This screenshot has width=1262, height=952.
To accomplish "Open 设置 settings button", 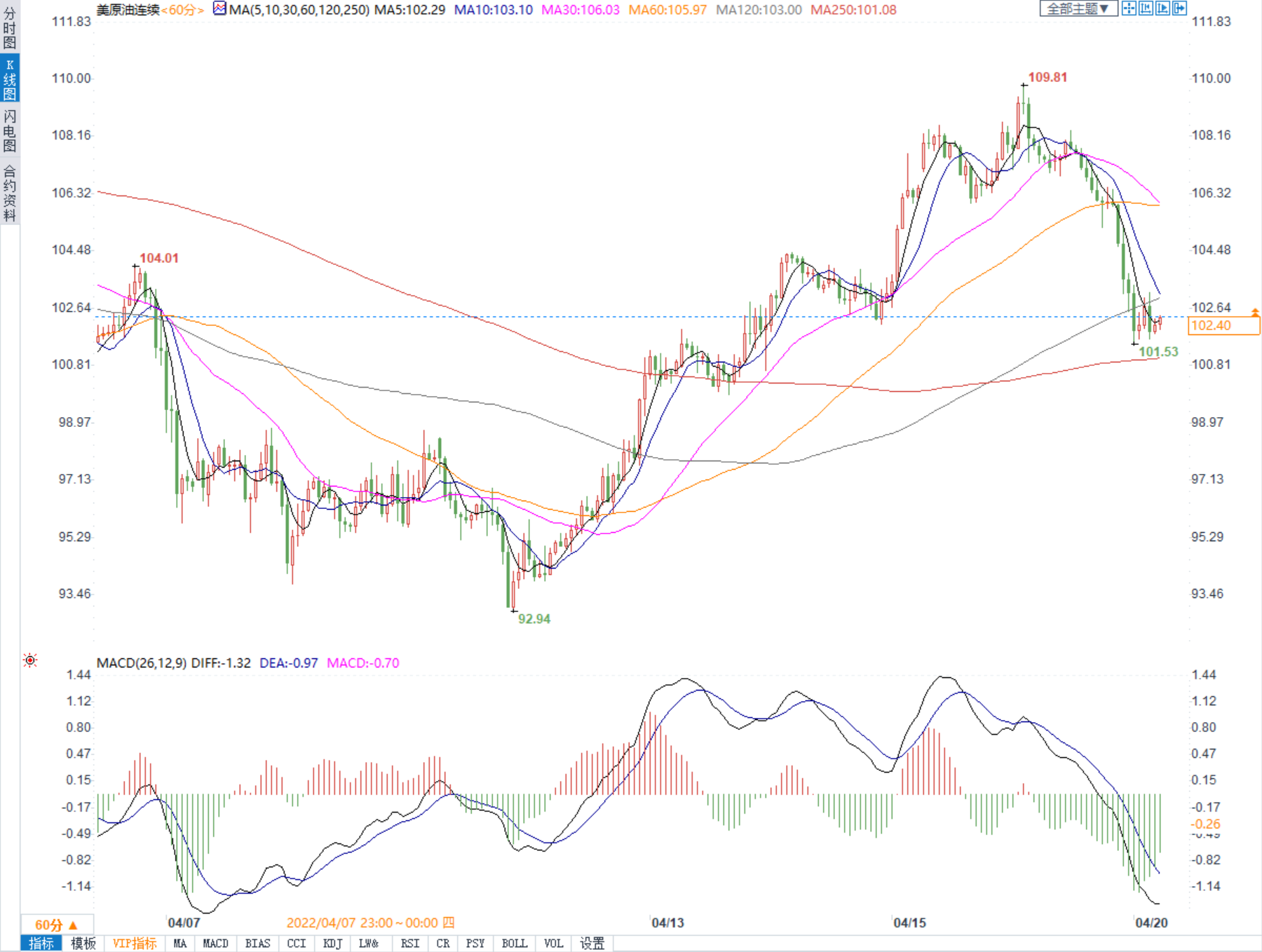I will 592,944.
